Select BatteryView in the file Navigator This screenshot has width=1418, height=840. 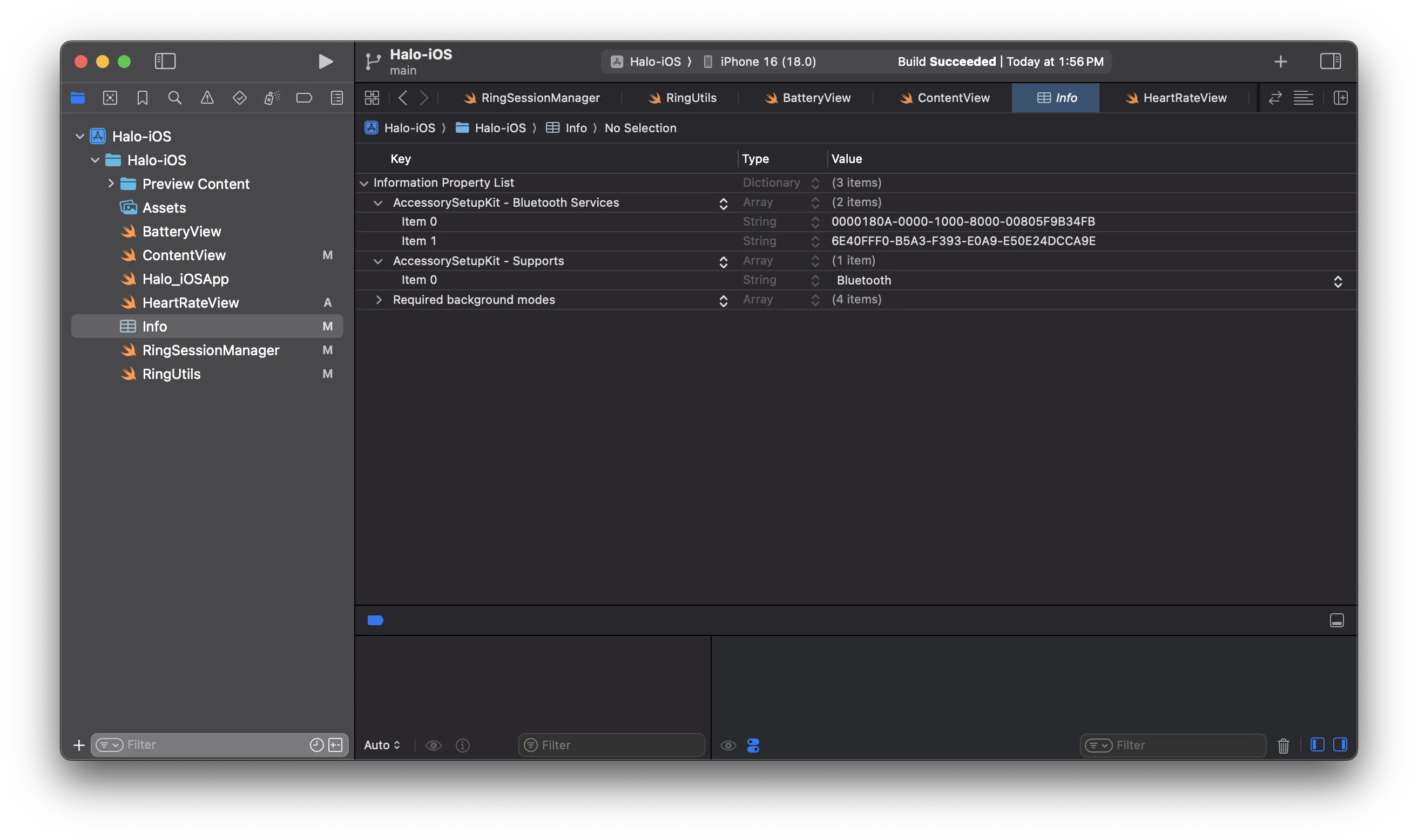tap(181, 231)
